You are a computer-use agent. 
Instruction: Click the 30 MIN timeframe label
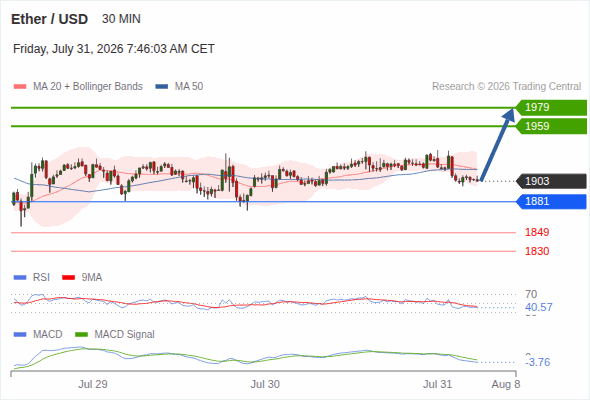click(x=121, y=19)
